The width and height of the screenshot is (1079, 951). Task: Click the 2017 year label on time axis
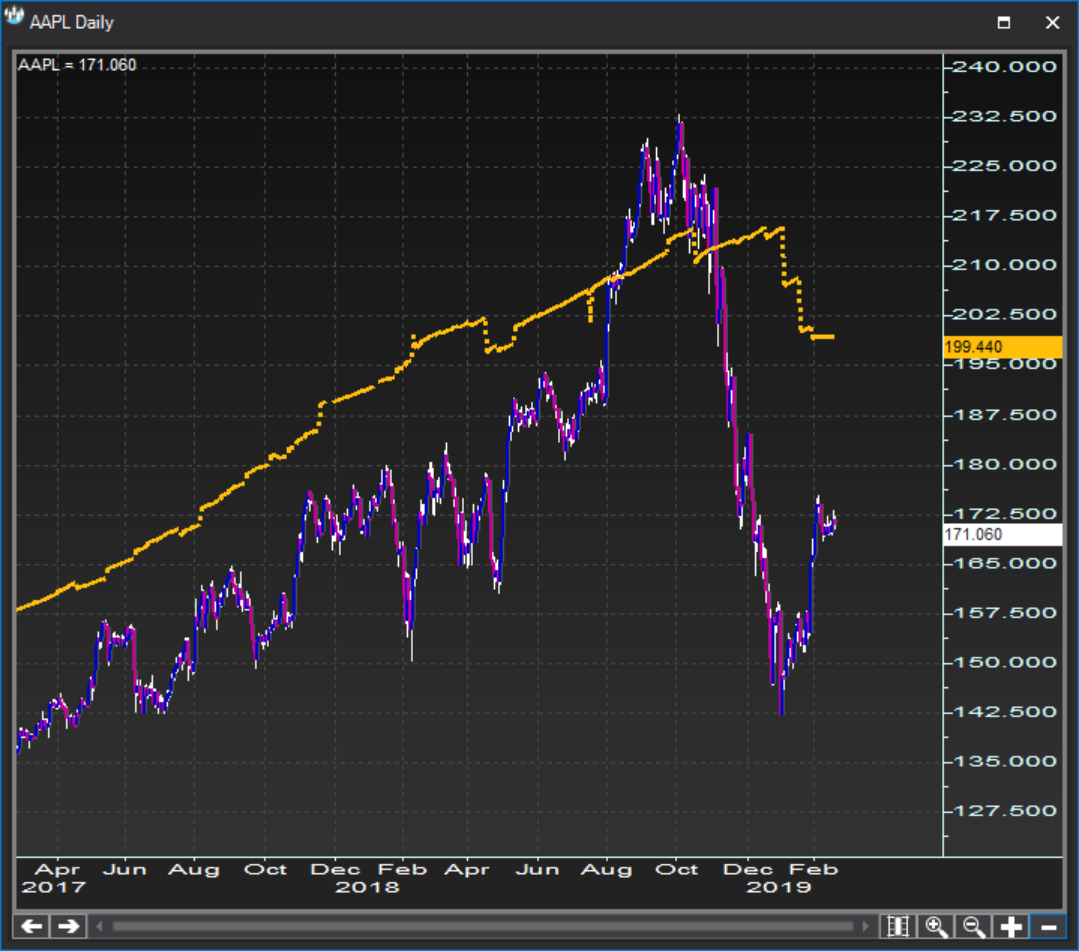coord(54,887)
